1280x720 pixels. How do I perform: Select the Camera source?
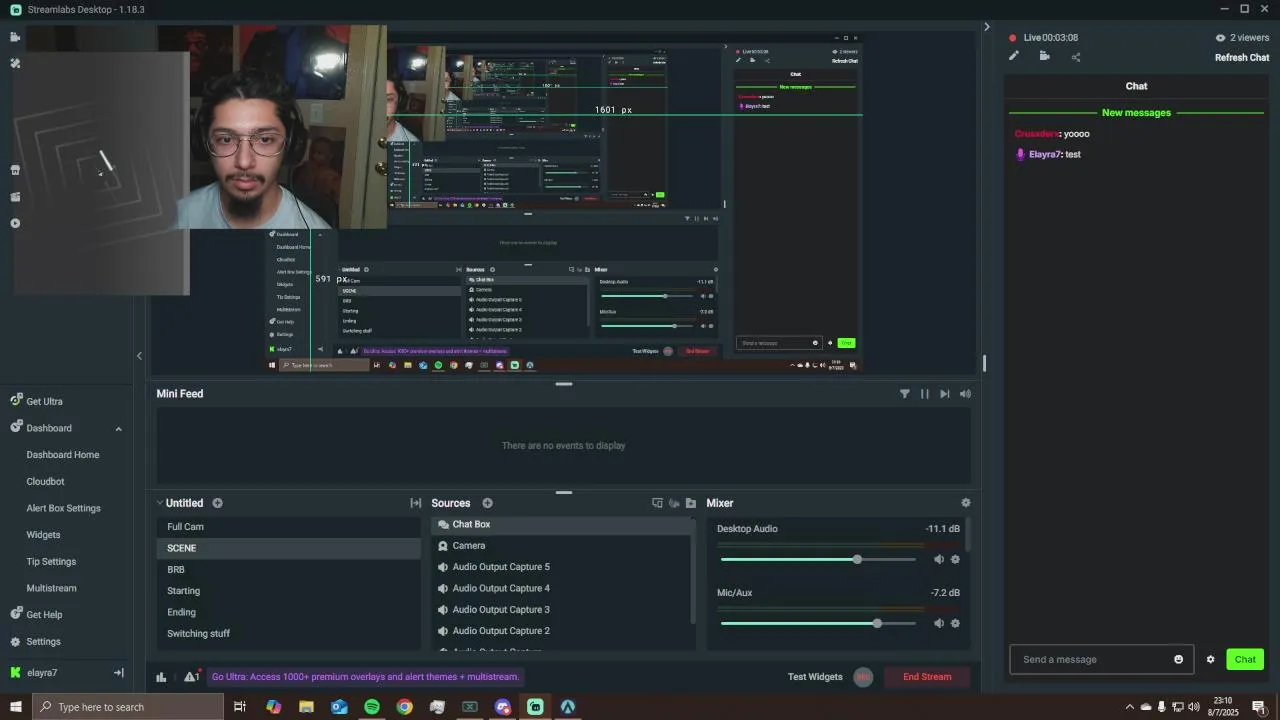point(561,546)
